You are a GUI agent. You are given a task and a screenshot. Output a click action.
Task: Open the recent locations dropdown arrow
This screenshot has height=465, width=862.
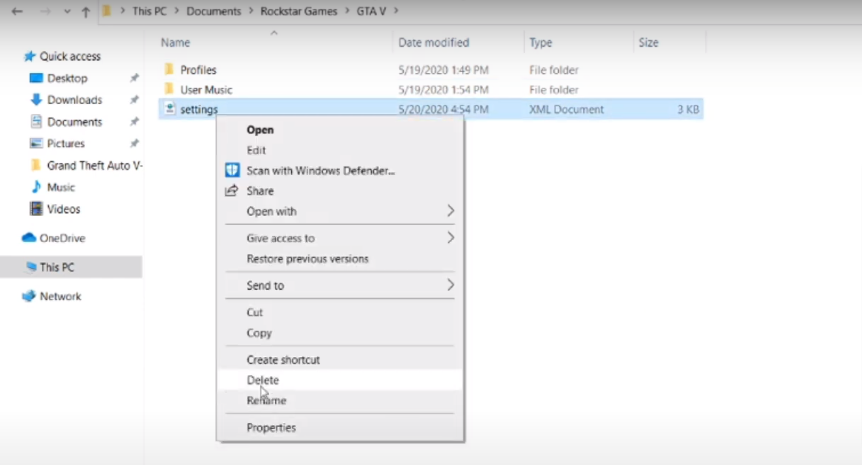pyautogui.click(x=67, y=12)
